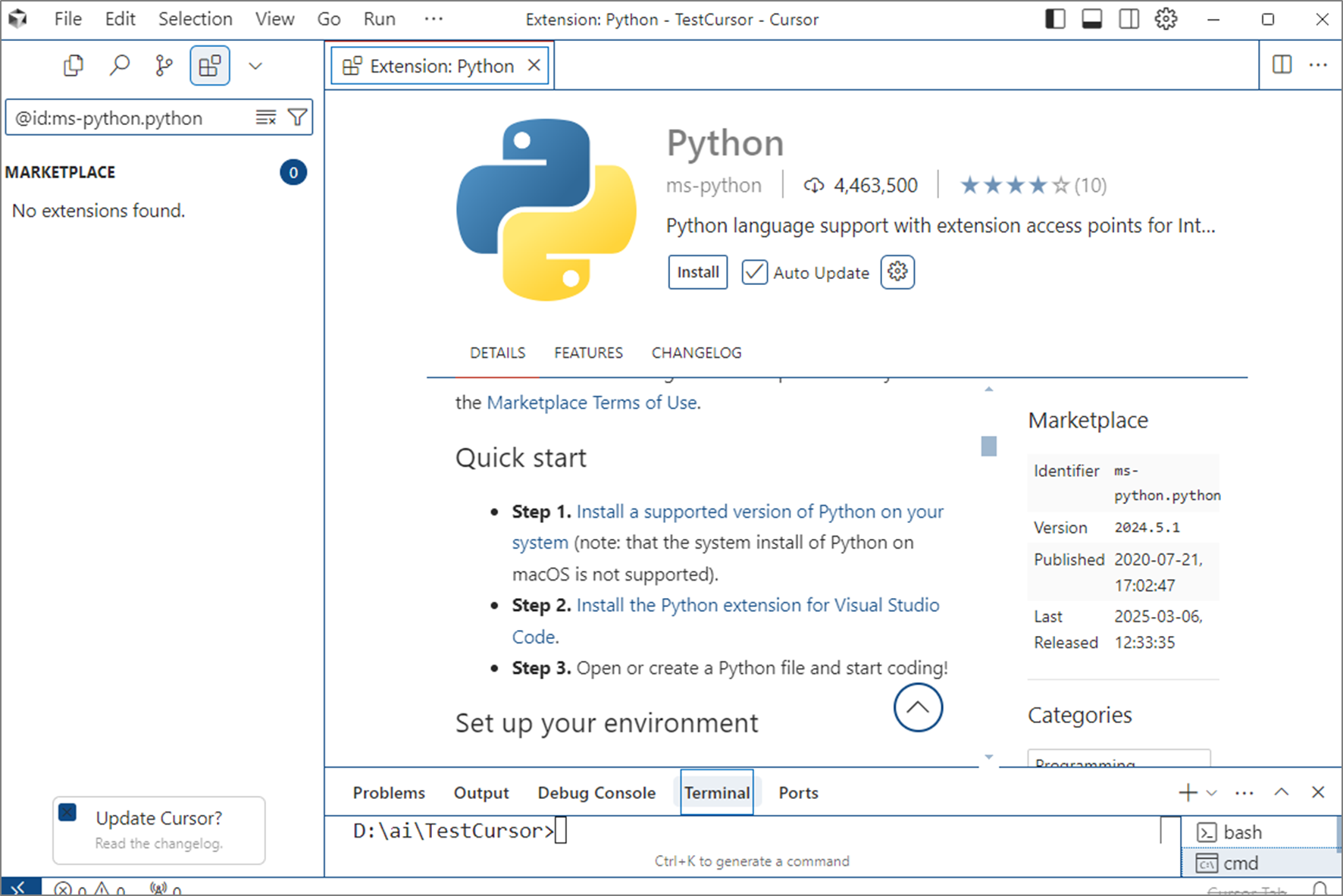Screen dimensions: 1343x896
Task: Click the ms-python publisher name
Action: click(x=713, y=186)
